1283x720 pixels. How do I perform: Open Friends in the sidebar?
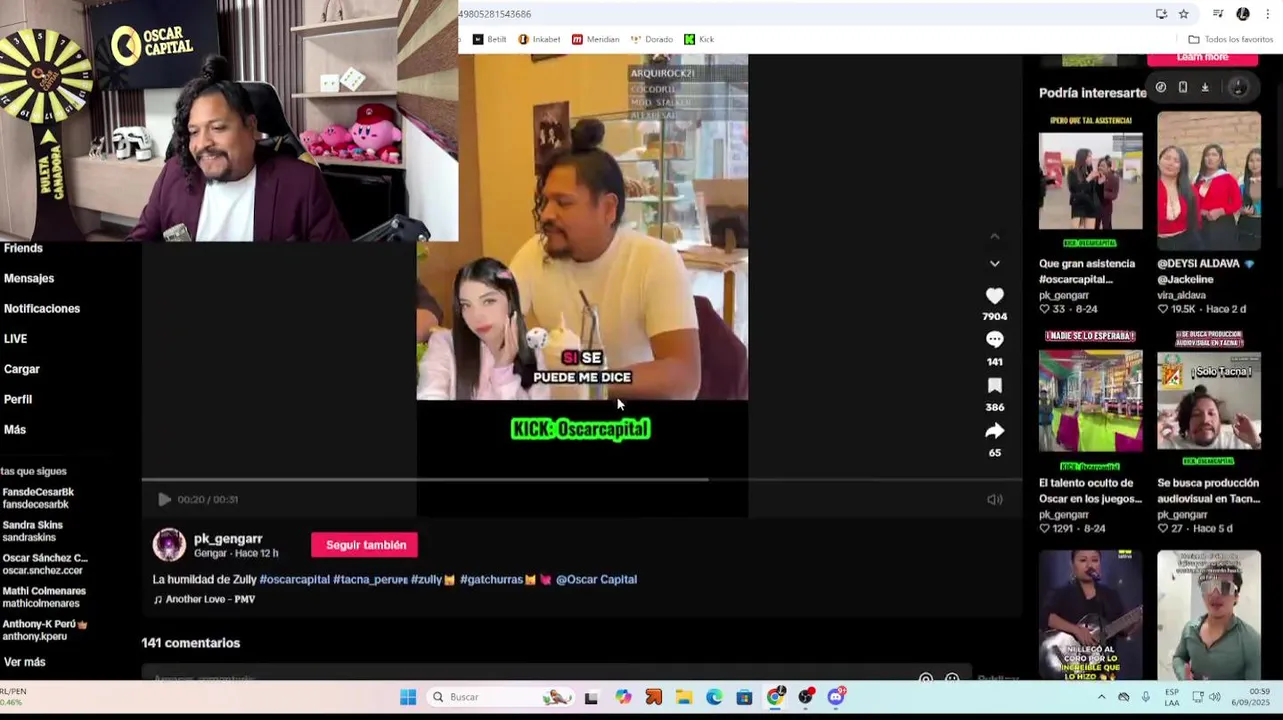(23, 248)
